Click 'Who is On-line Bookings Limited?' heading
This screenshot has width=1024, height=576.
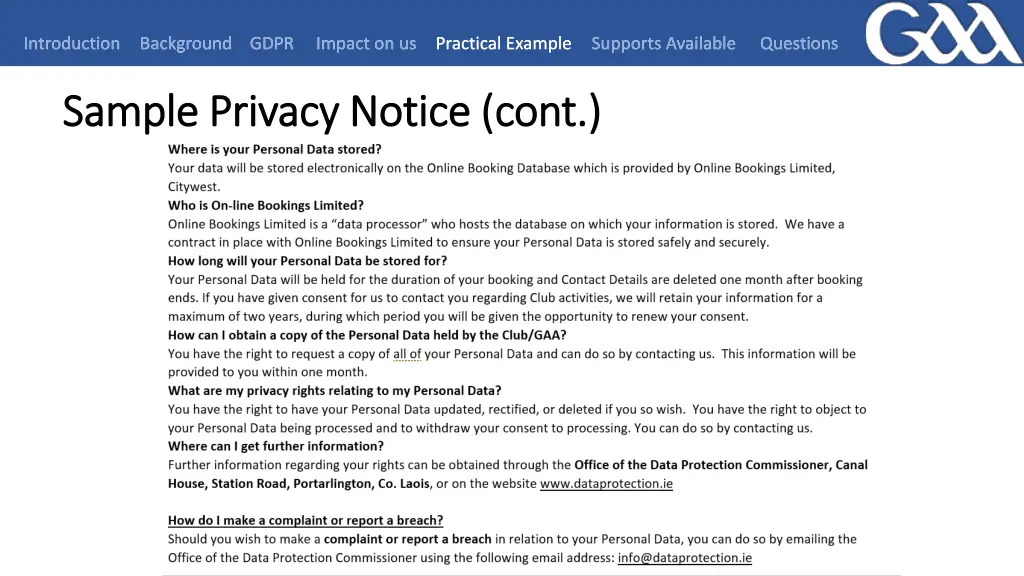coord(266,206)
